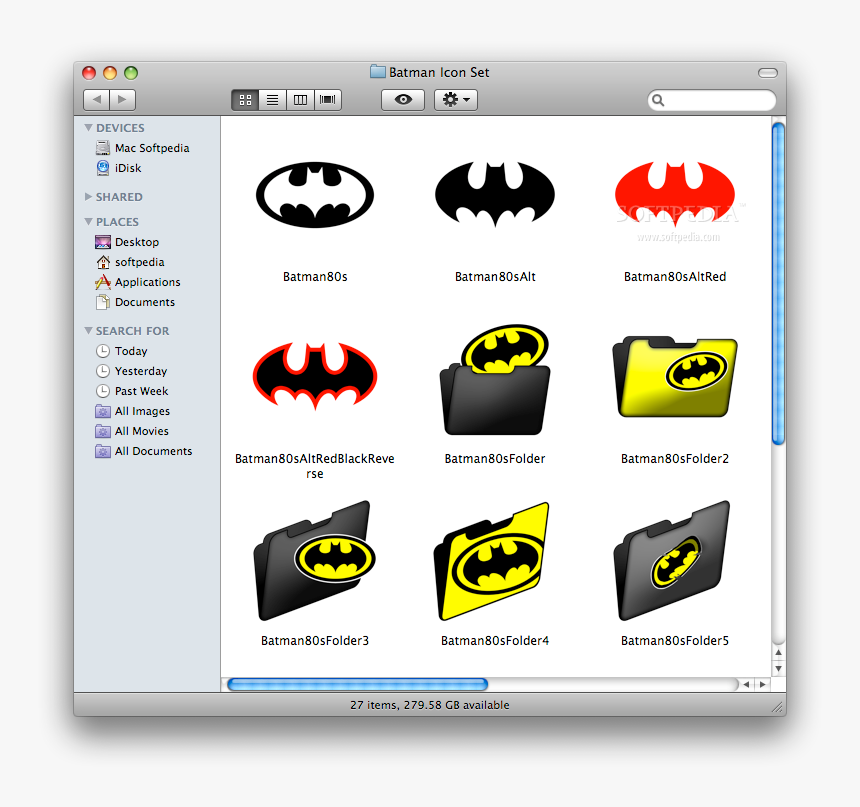Screen dimensions: 860x807
Task: Select the Batman80sAlt black bat icon
Action: click(x=495, y=194)
